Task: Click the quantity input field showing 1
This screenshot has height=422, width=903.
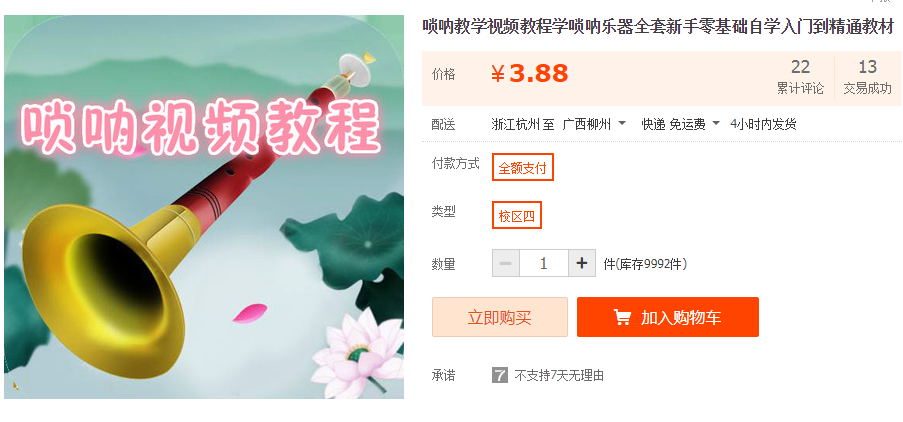Action: 544,264
